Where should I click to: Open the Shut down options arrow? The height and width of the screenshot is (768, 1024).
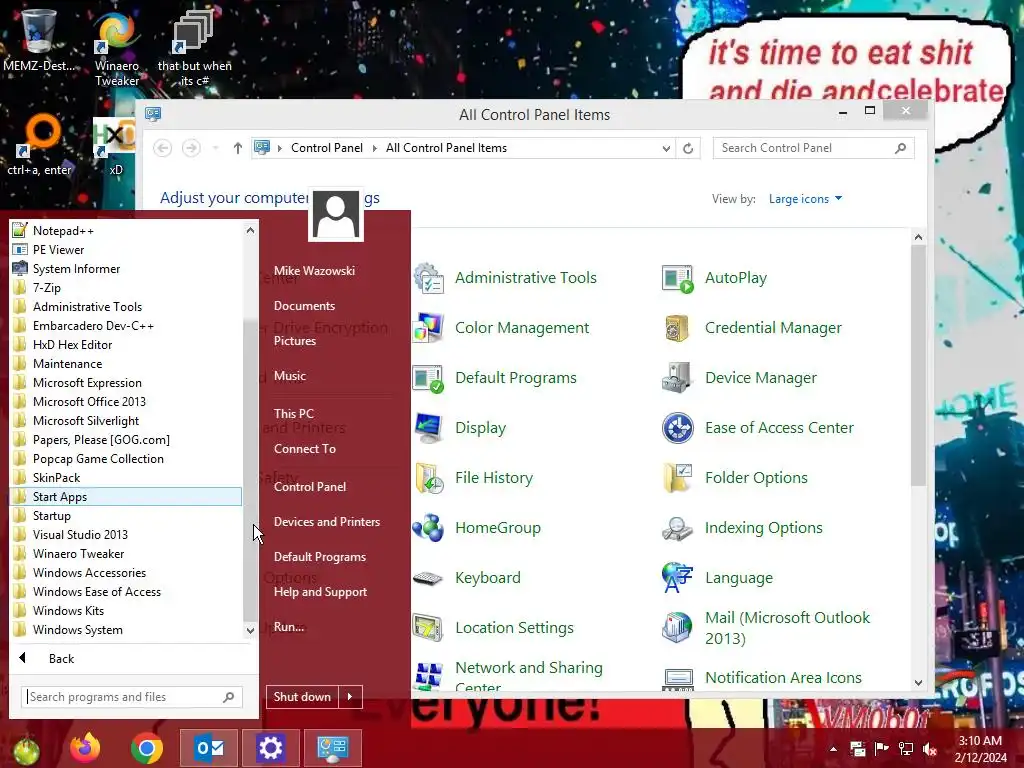pos(350,697)
